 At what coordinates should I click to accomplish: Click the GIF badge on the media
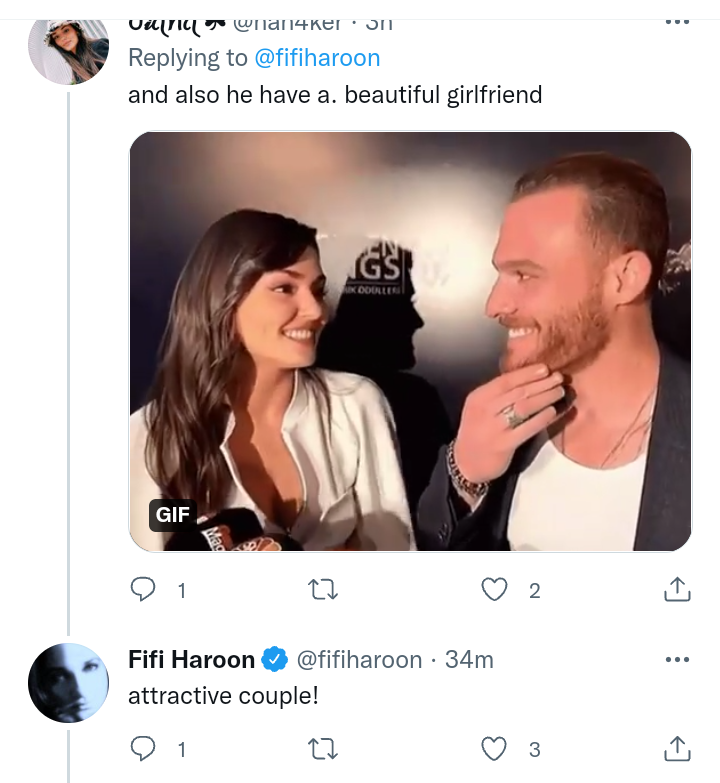click(173, 515)
